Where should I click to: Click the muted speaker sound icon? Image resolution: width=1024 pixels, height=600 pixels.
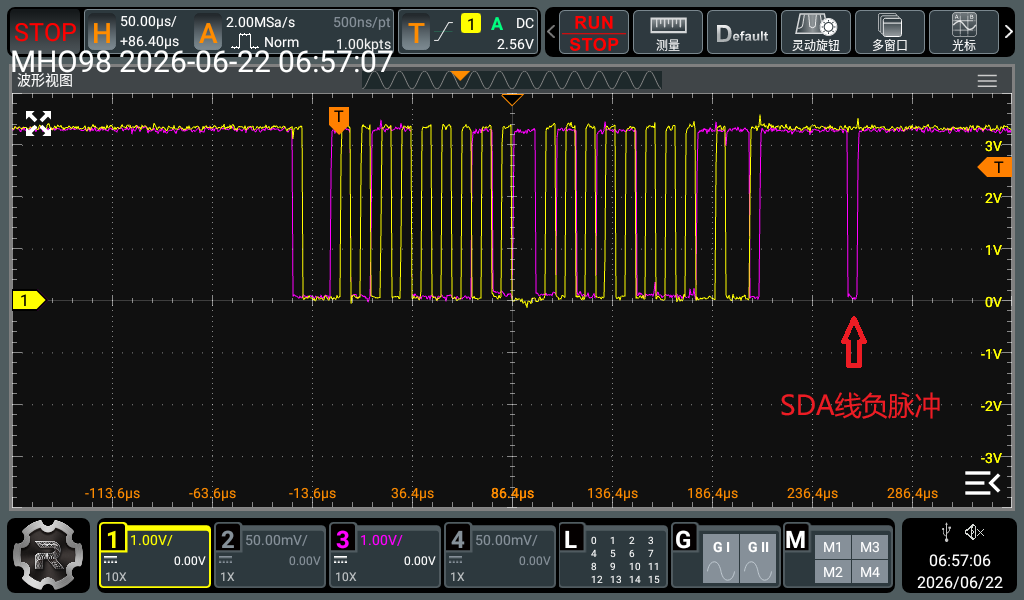pos(974,533)
